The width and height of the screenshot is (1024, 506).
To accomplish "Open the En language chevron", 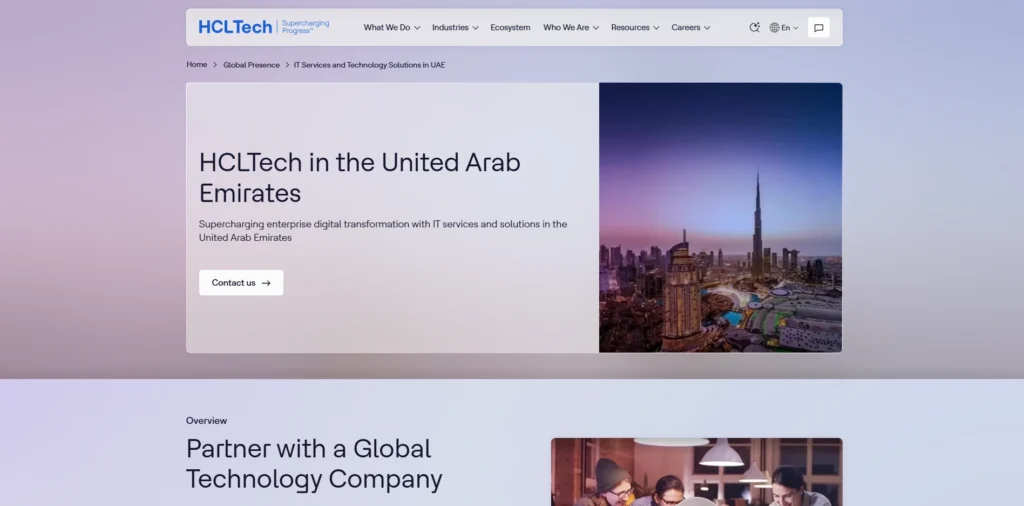I will (795, 28).
